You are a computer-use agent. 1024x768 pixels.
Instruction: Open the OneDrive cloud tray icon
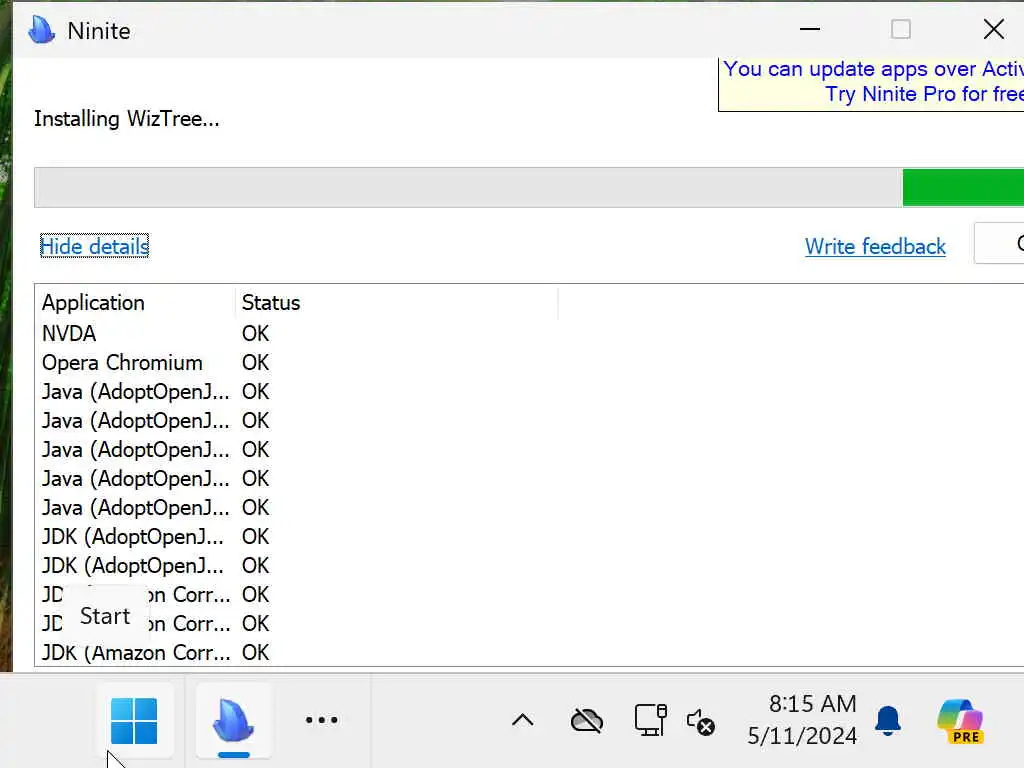pos(586,721)
